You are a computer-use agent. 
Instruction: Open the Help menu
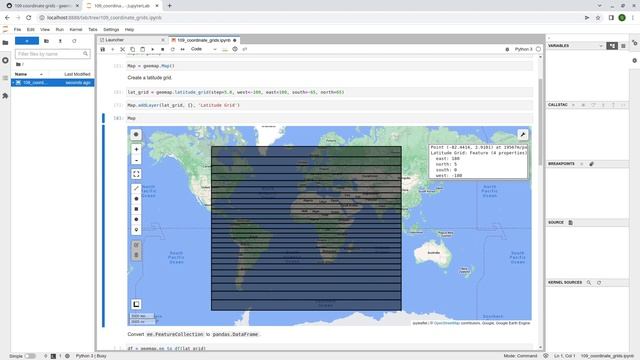129,29
